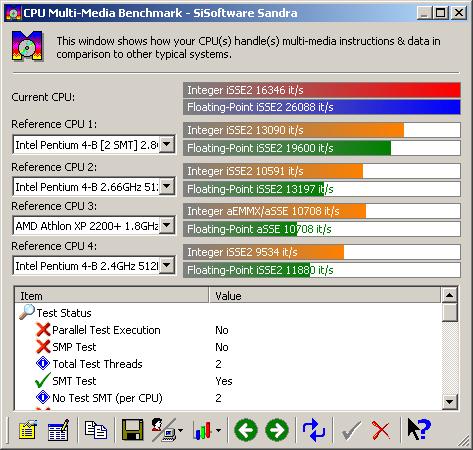Select Intel Pentium 4-B 2.4GHz combo box
473x450 pixels.
pos(93,266)
